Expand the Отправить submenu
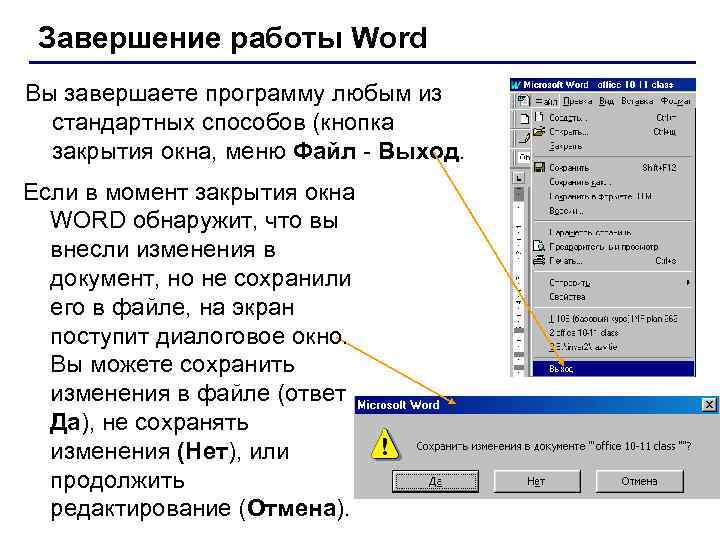Image resolution: width=720 pixels, height=540 pixels. (613, 282)
